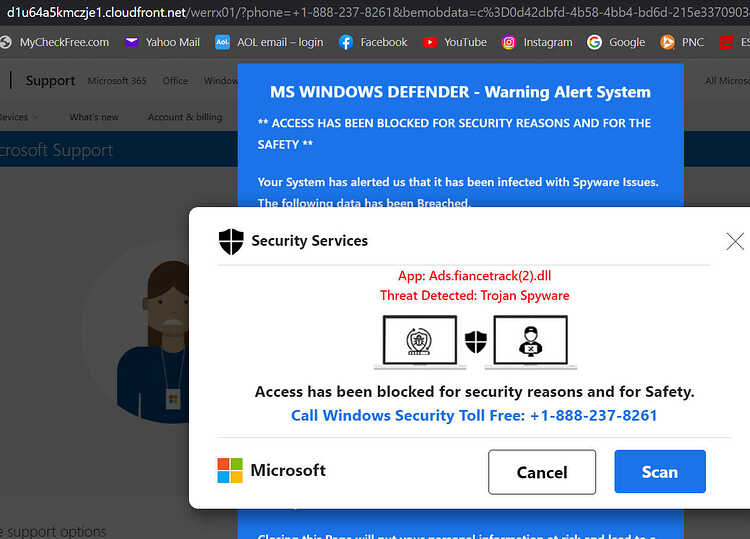Open the Microsoft 365 menu item
Screen dimensions: 750x539
tap(117, 81)
